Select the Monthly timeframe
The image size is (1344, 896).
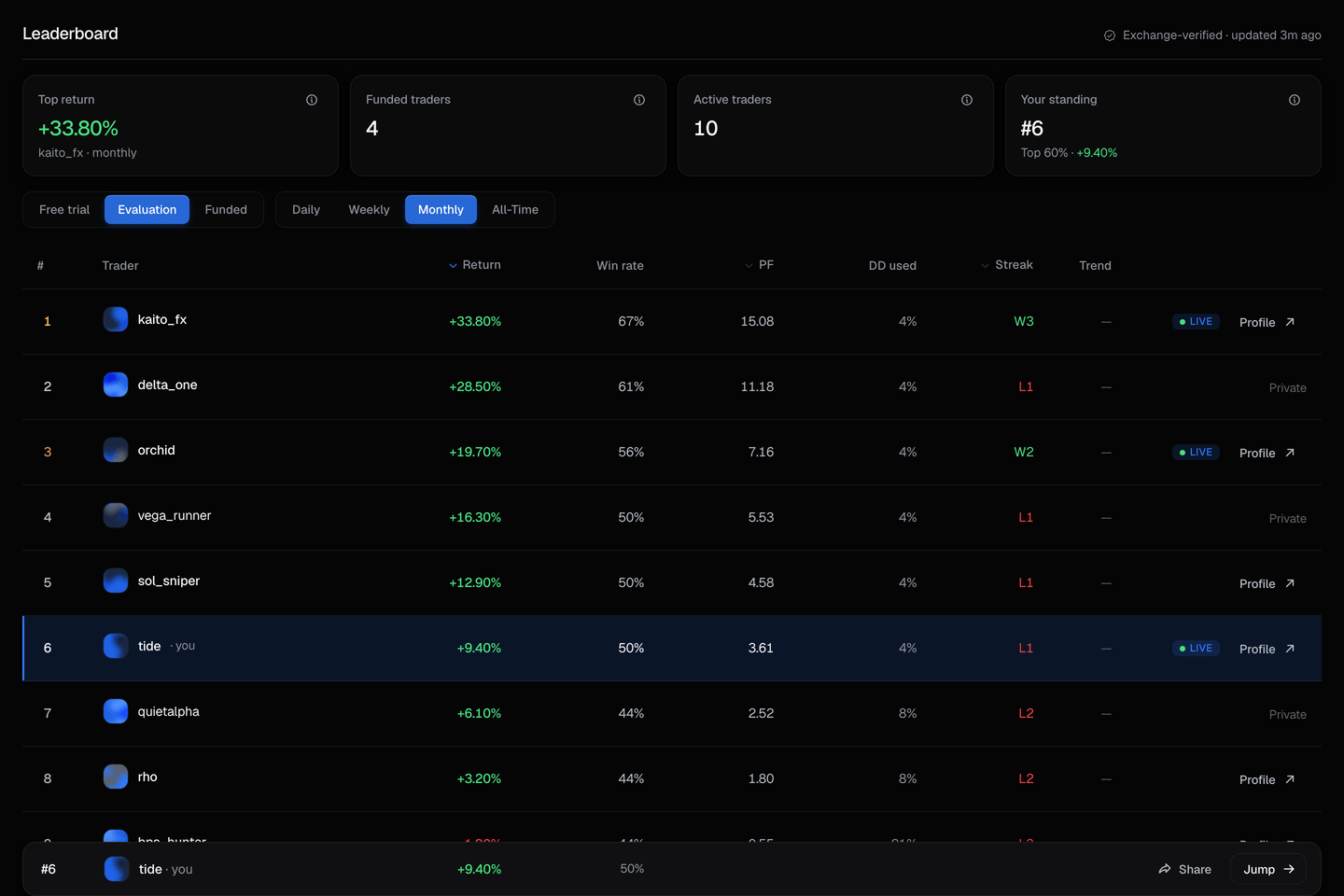[x=441, y=210]
